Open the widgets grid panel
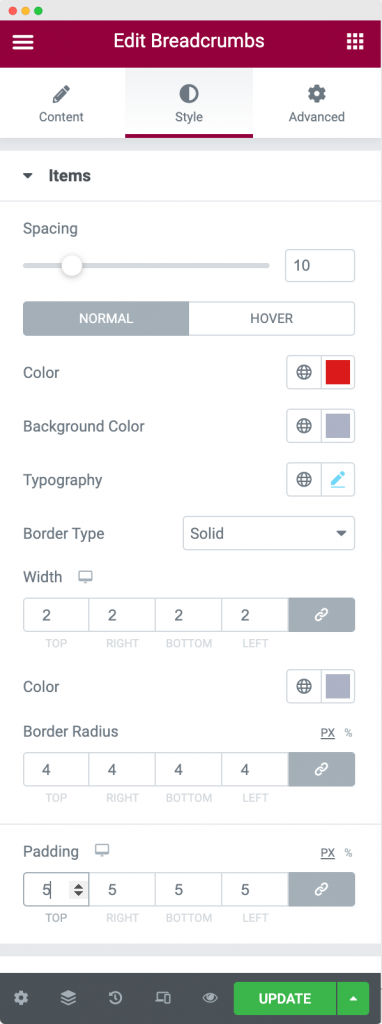 (x=355, y=42)
